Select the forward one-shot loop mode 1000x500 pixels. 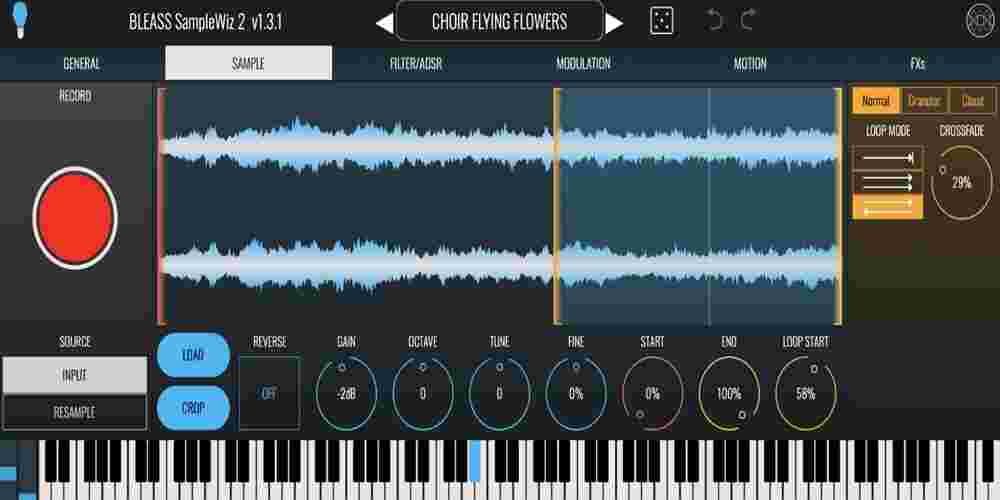coord(887,158)
